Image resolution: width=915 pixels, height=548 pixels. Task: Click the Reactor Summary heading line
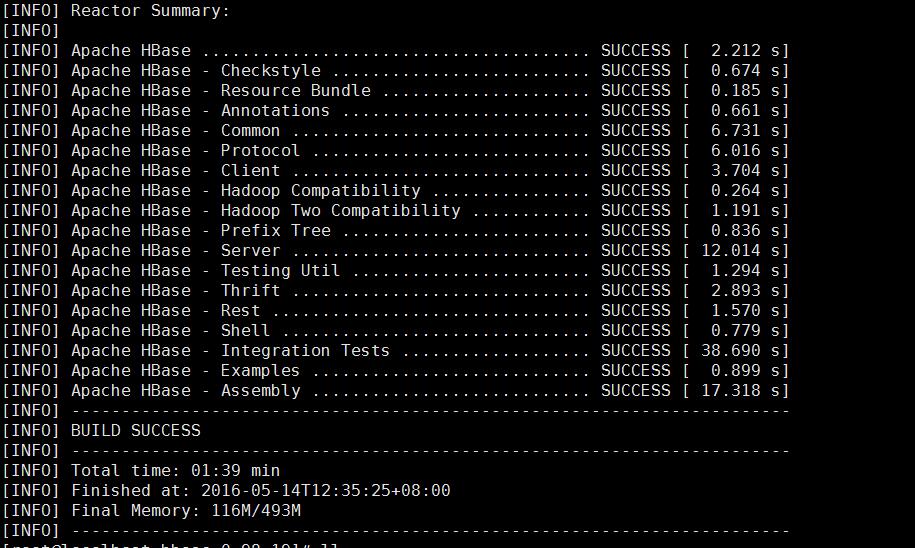click(x=116, y=11)
